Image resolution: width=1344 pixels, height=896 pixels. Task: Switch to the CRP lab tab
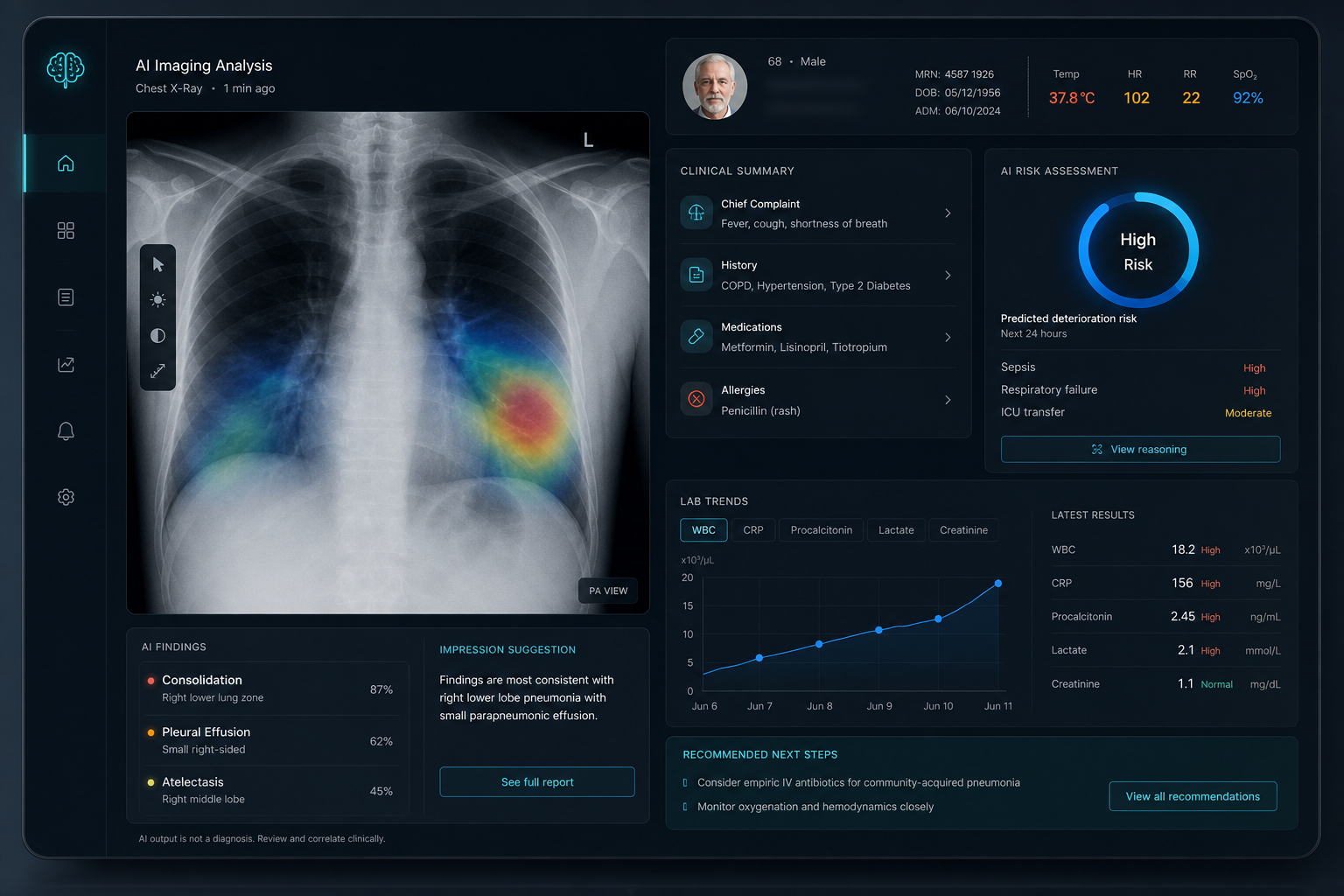pyautogui.click(x=753, y=530)
